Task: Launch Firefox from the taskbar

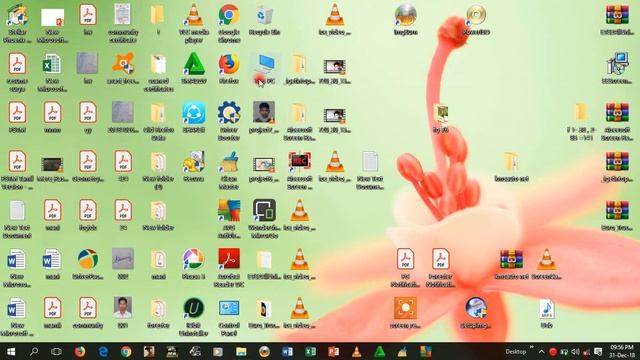Action: coord(80,351)
